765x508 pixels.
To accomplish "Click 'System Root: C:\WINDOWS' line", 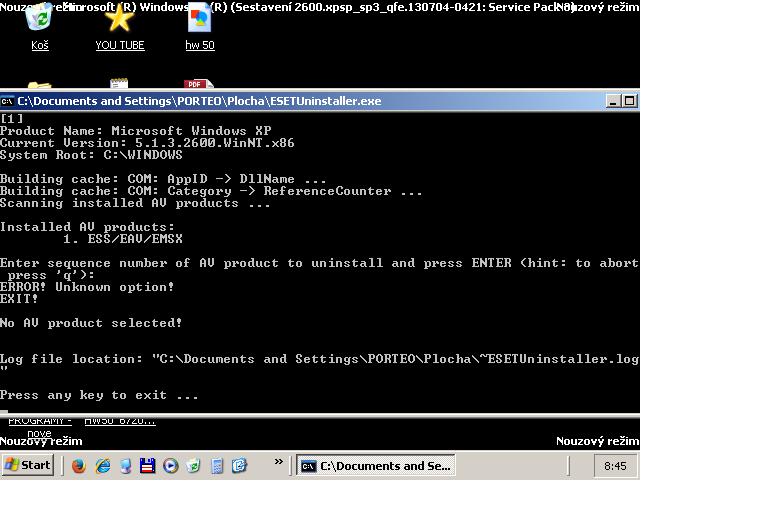I will (x=91, y=155).
